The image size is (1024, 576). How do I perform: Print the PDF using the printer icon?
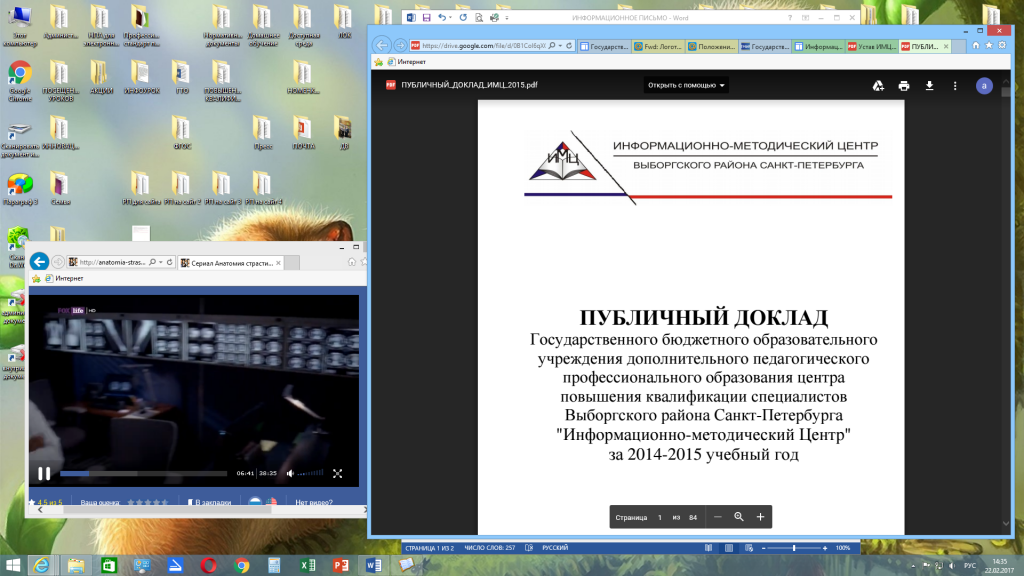tap(904, 86)
